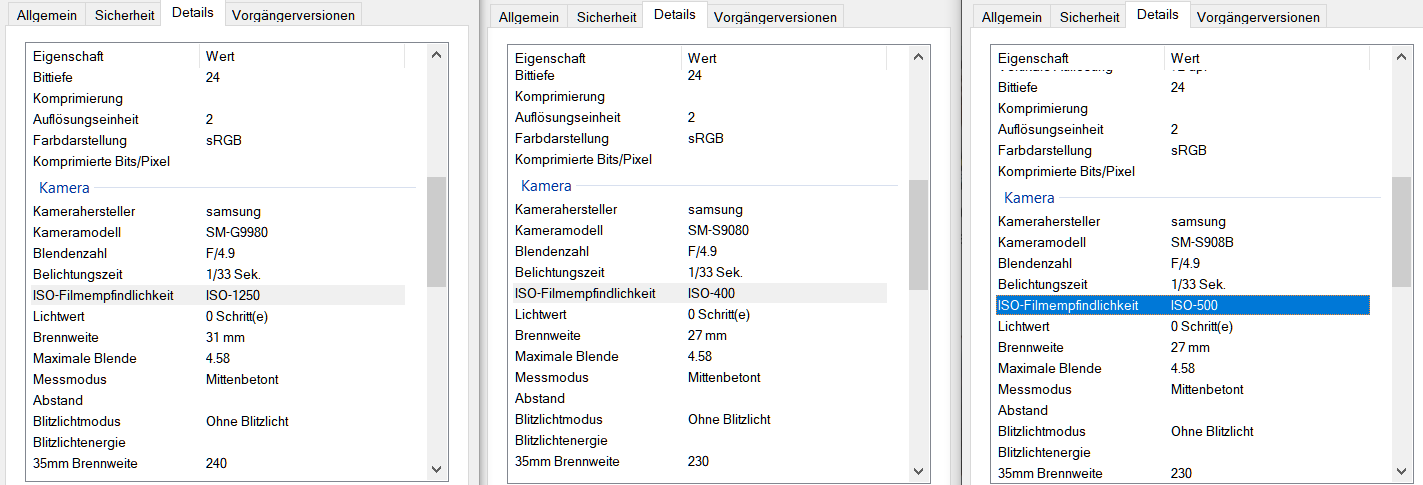This screenshot has width=1423, height=485.
Task: Click scroll-up arrow in the middle window list
Action: 919,57
